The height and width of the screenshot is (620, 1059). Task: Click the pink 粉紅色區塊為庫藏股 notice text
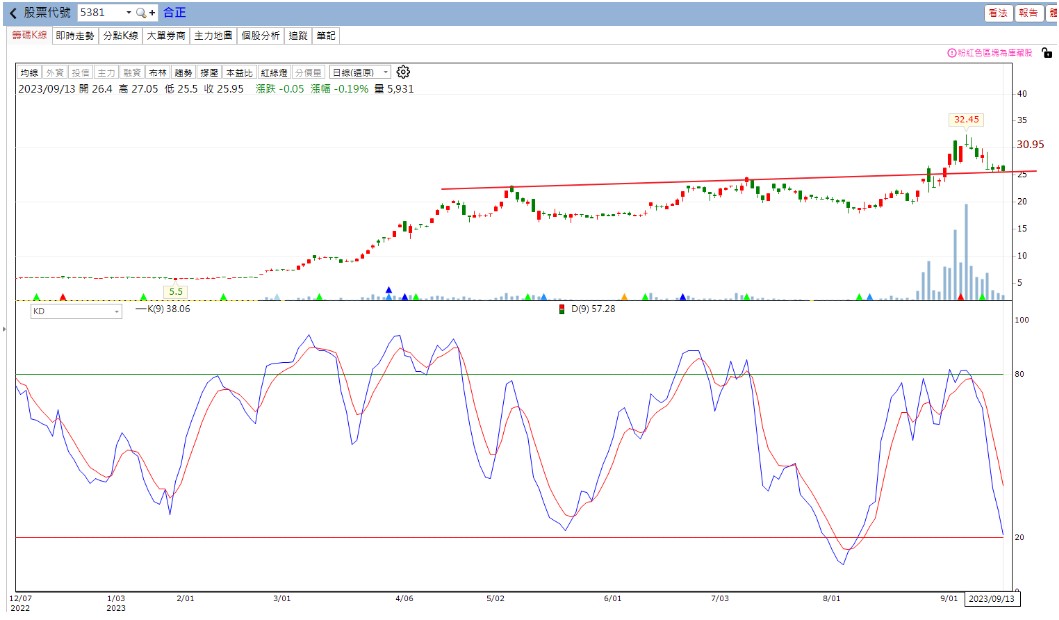coord(994,53)
